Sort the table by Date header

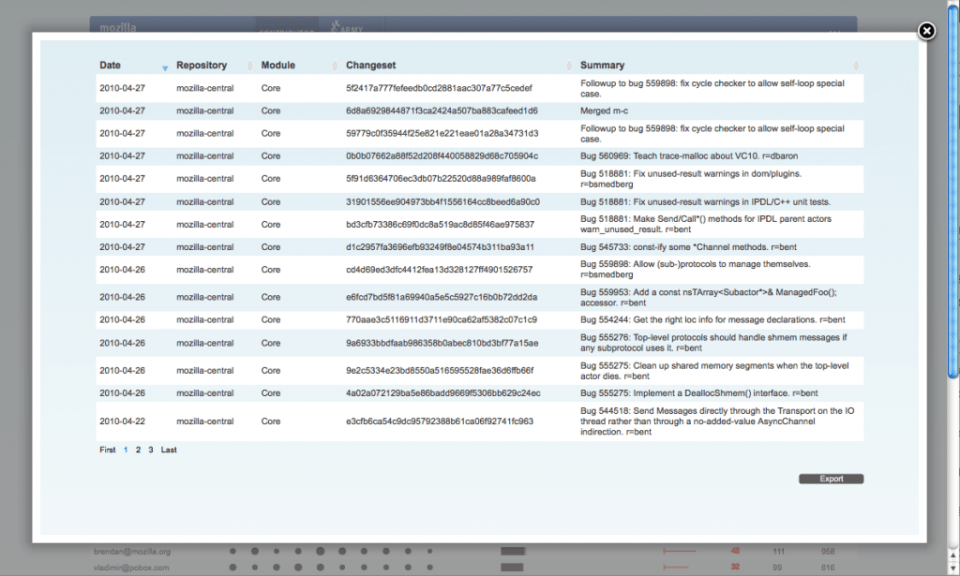pos(110,66)
